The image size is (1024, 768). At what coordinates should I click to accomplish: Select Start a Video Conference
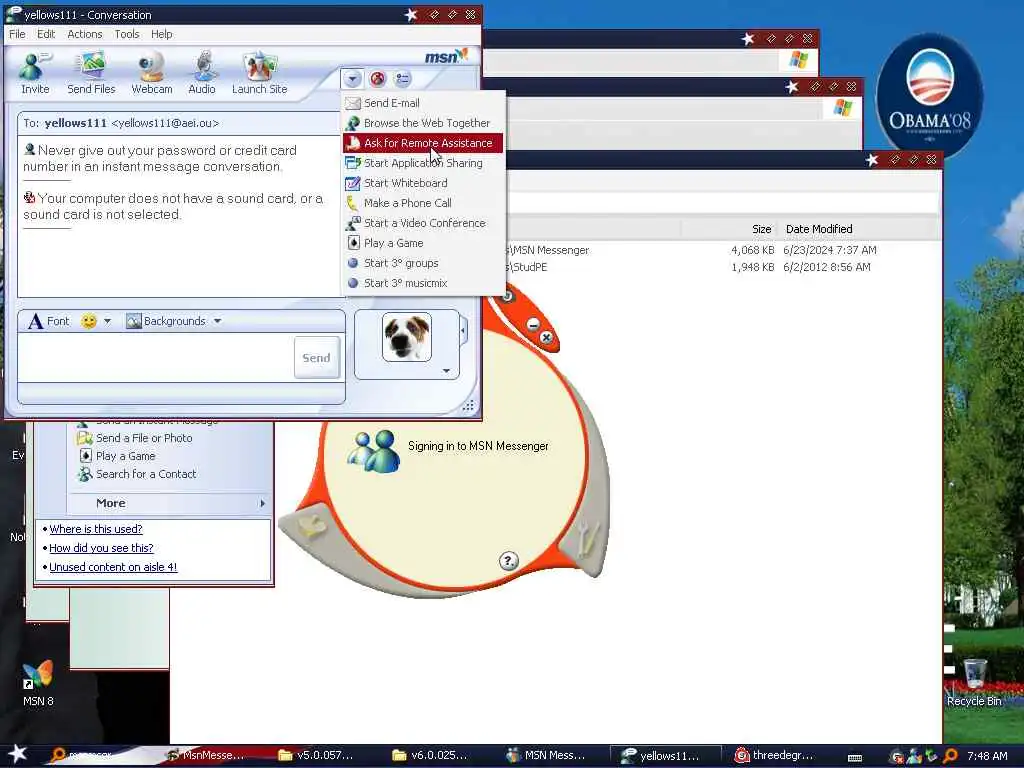click(x=423, y=223)
